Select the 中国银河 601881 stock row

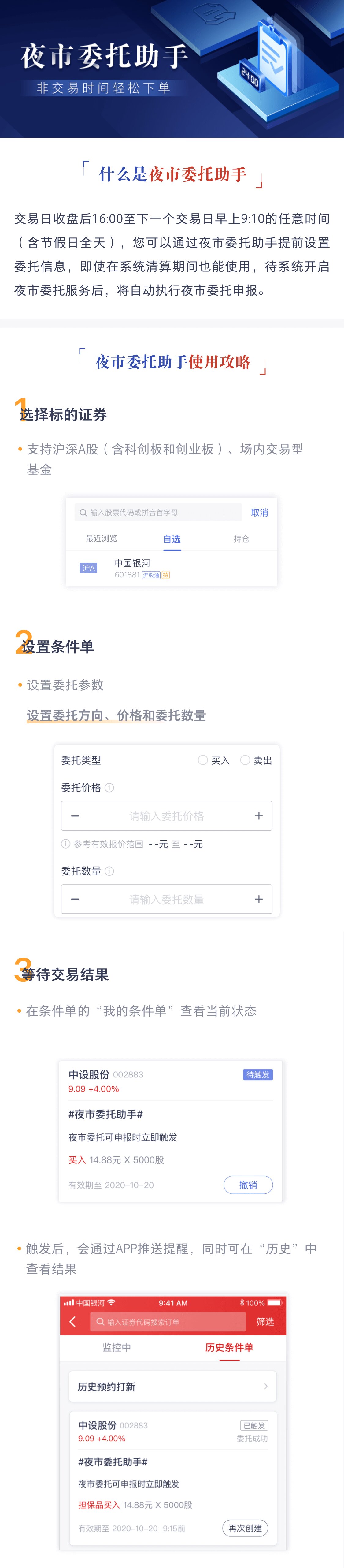(x=172, y=569)
